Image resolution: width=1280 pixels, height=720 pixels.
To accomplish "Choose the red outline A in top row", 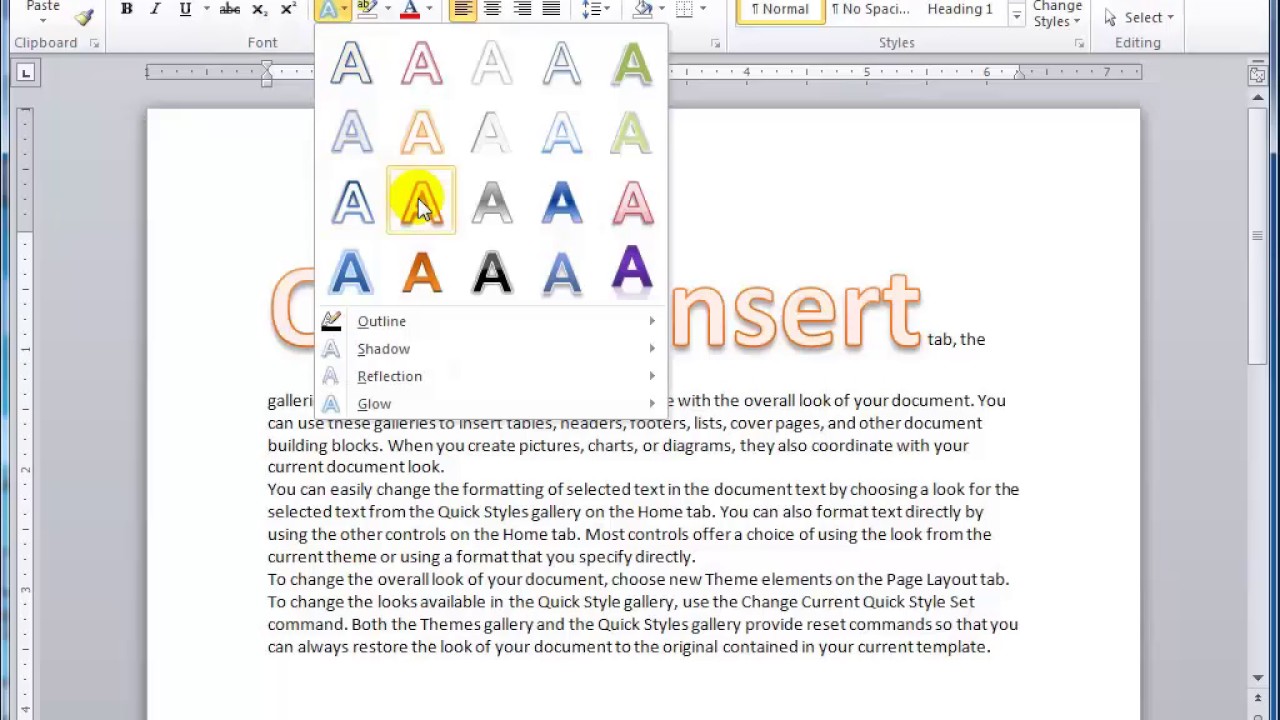I will 421,63.
